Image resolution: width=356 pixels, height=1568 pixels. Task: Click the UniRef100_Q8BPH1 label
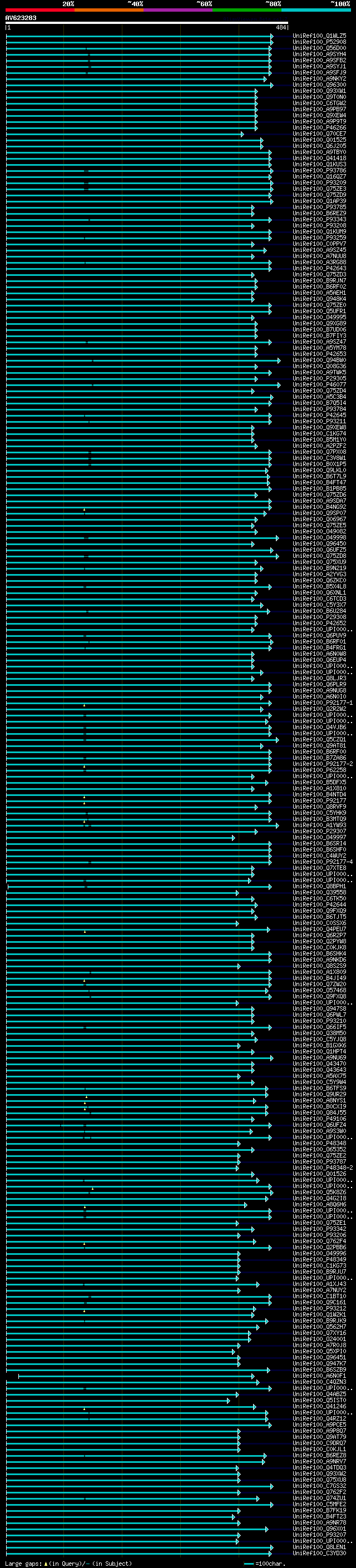pyautogui.click(x=319, y=886)
